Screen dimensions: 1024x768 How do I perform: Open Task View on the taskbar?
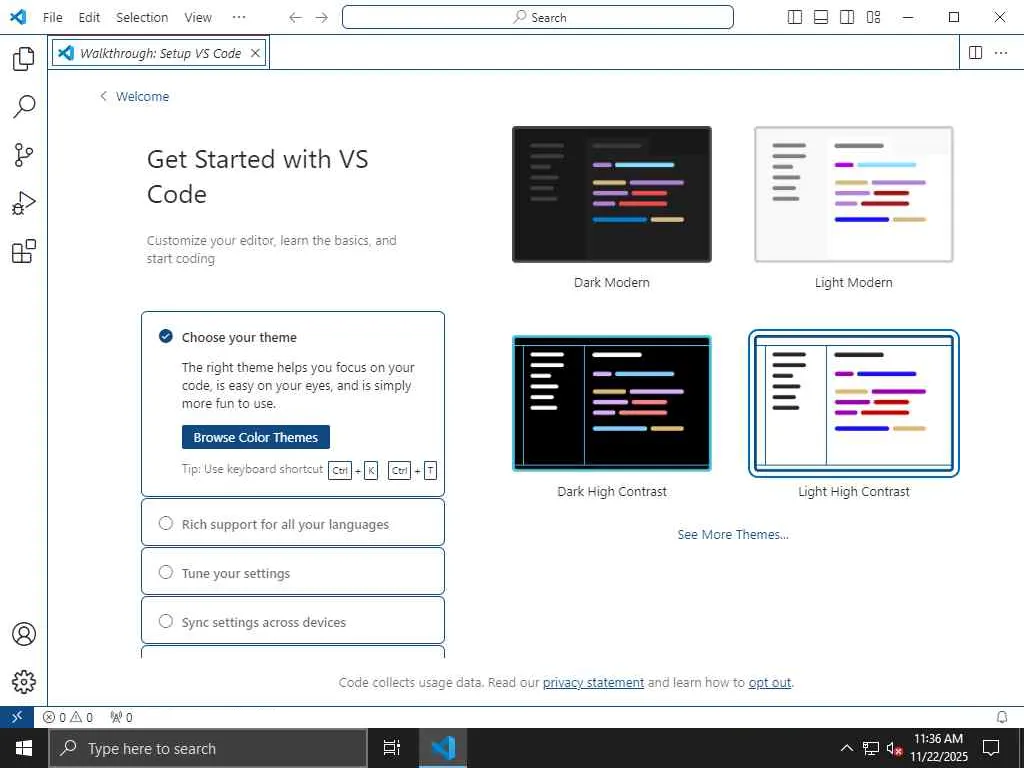pyautogui.click(x=392, y=748)
